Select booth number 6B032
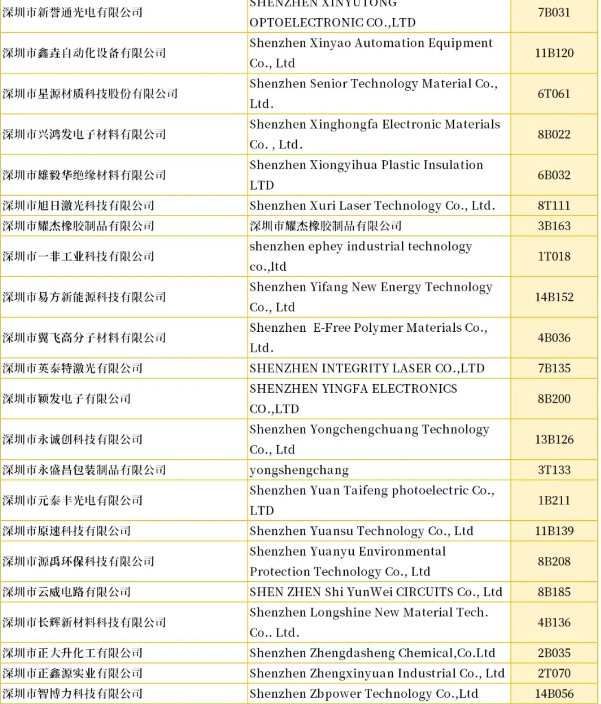This screenshot has width=601, height=704. [554, 175]
